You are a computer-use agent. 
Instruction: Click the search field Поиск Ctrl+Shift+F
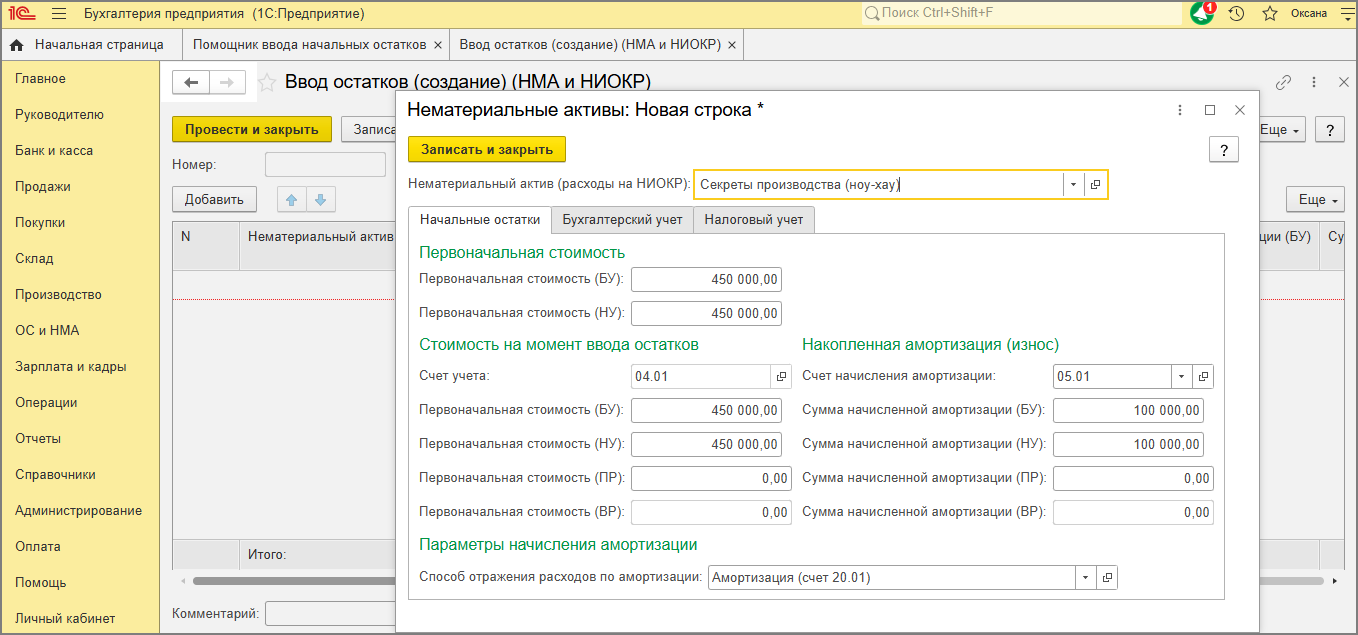click(1022, 13)
